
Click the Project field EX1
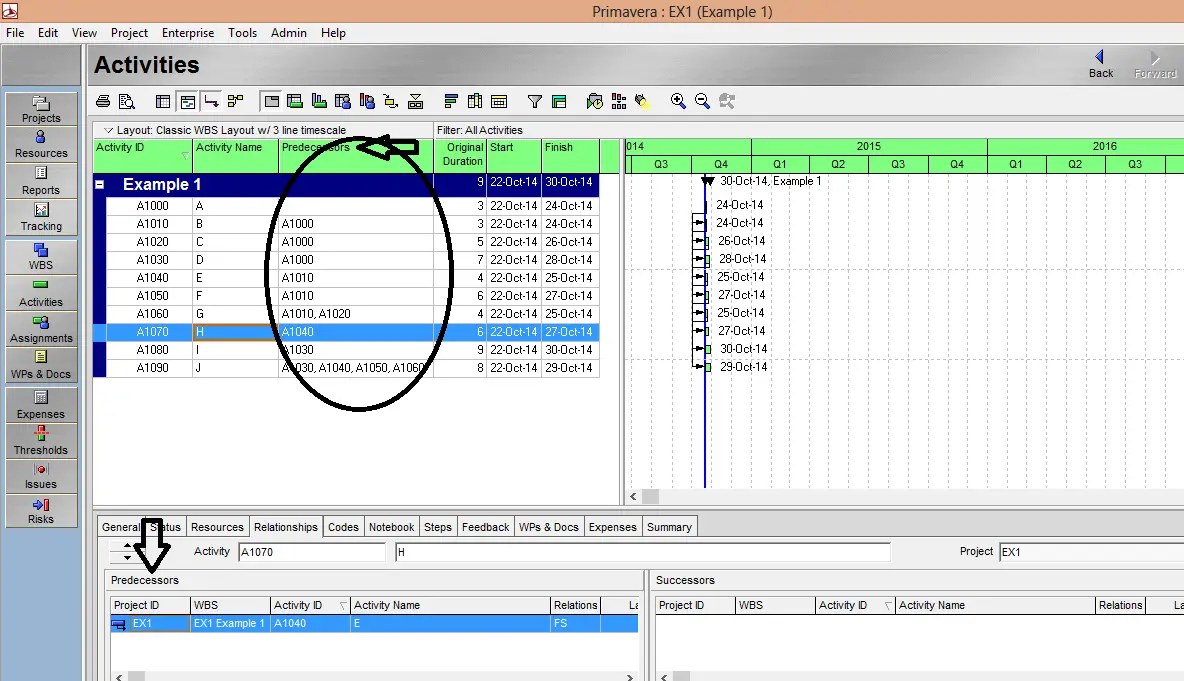1092,552
